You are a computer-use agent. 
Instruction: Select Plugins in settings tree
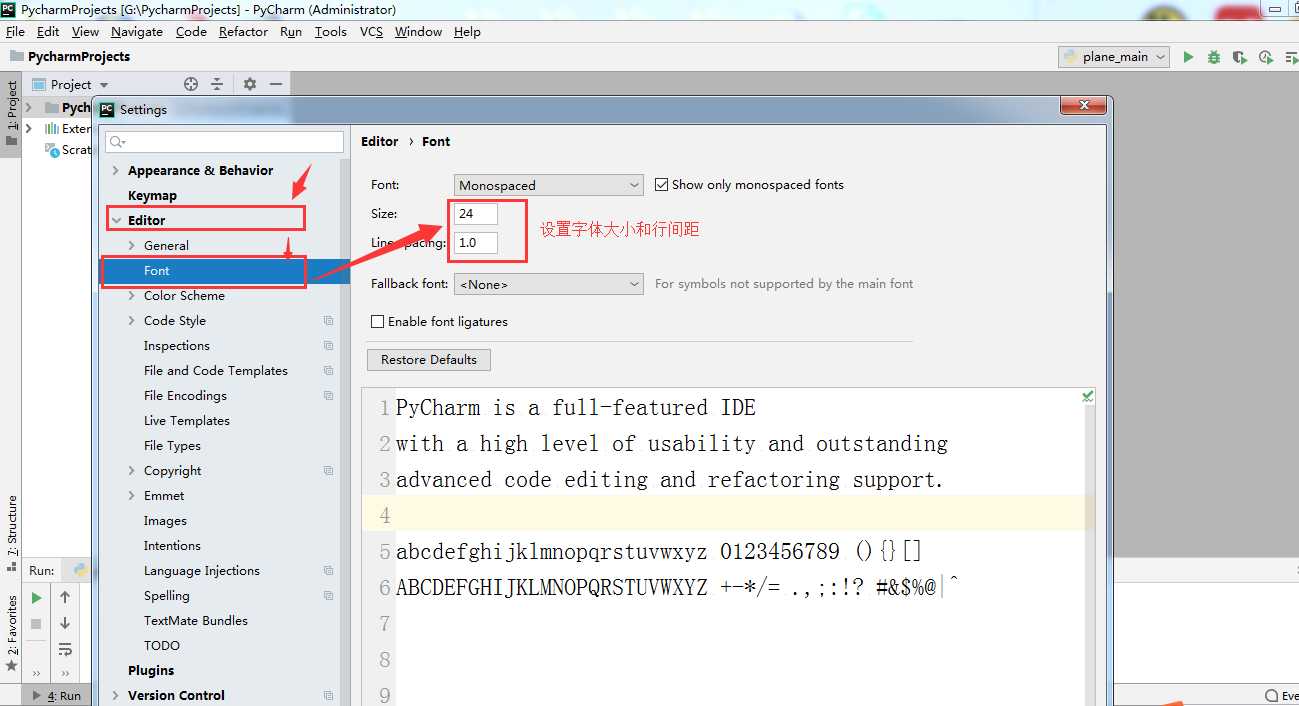(x=151, y=671)
